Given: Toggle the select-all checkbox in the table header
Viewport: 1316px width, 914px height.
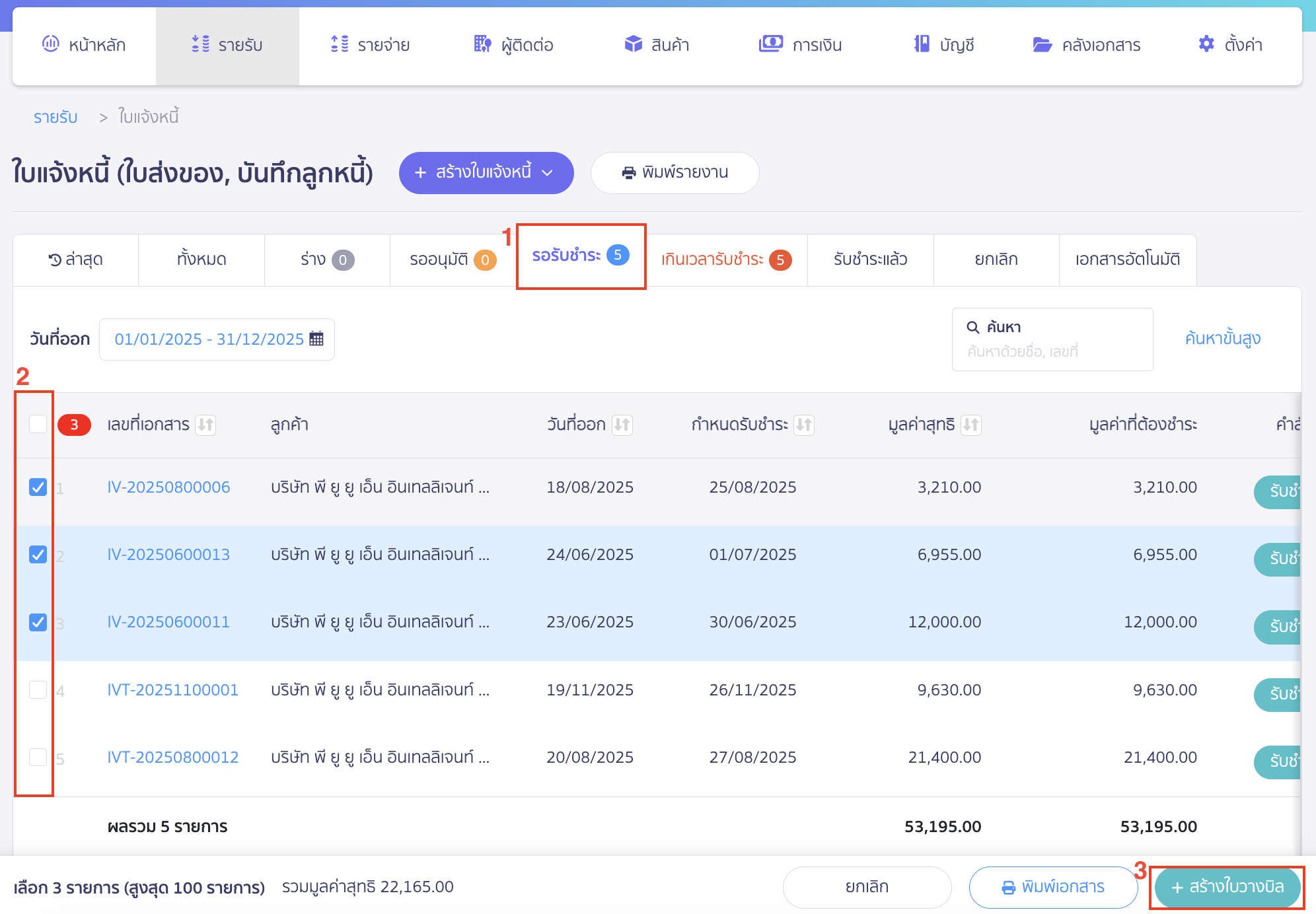Looking at the screenshot, I should (x=38, y=425).
